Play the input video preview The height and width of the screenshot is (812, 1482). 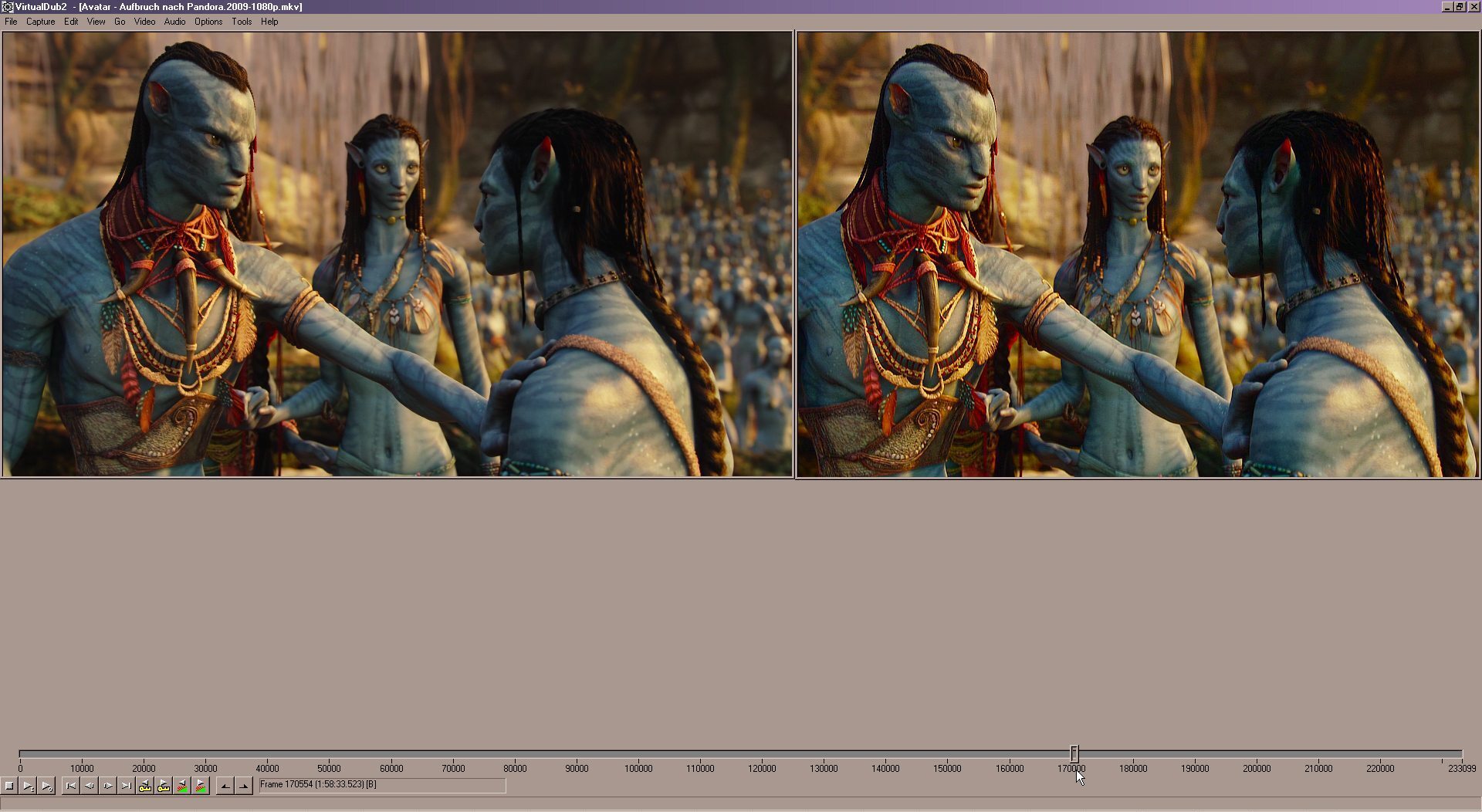[28, 786]
